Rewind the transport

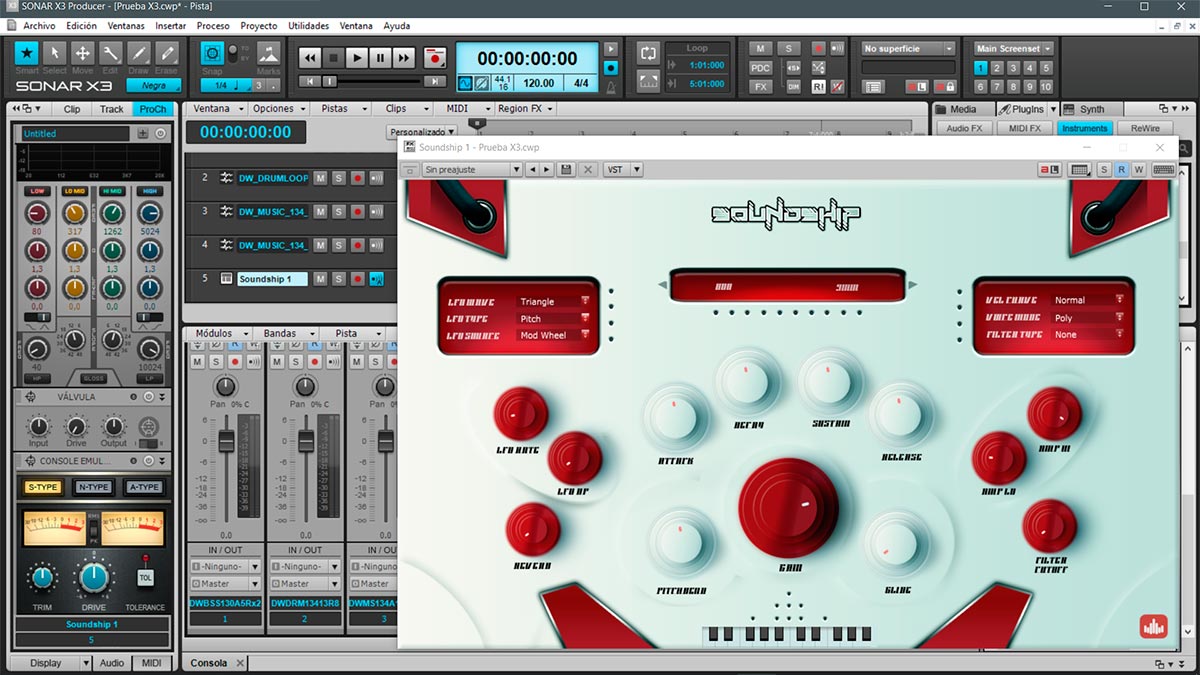[310, 58]
